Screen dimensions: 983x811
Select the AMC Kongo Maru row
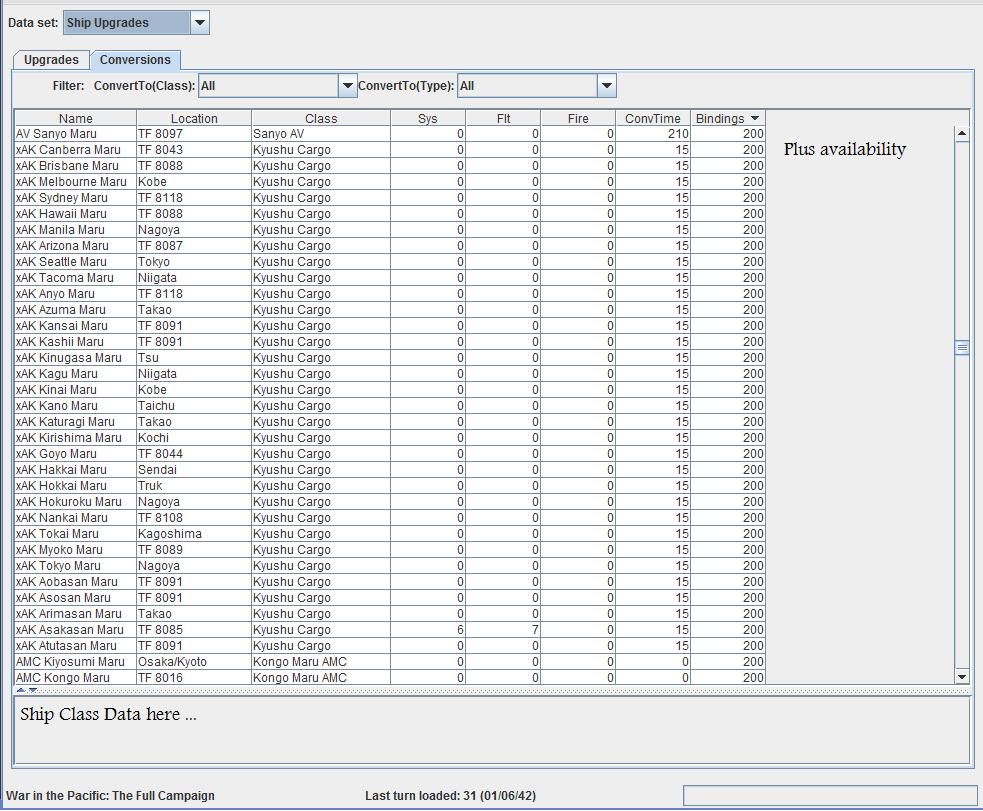point(389,677)
